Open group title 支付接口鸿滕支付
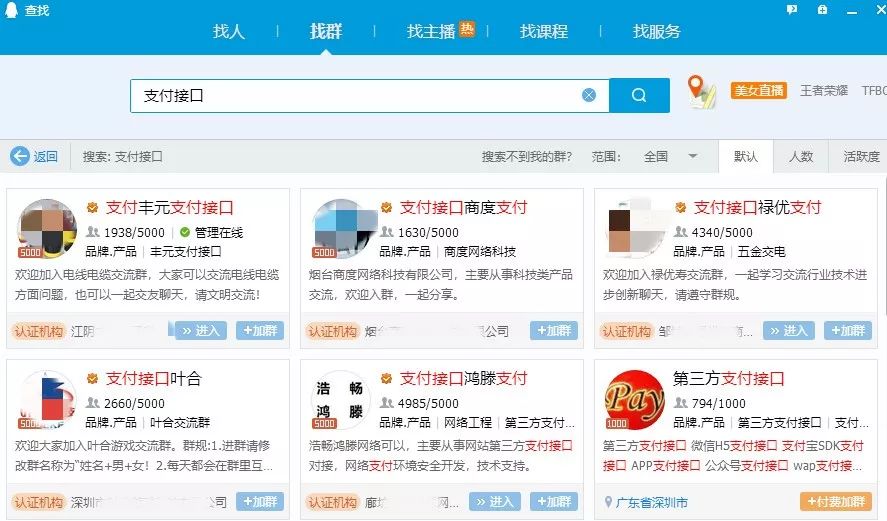Screen dimensions: 887x521 [x=463, y=378]
